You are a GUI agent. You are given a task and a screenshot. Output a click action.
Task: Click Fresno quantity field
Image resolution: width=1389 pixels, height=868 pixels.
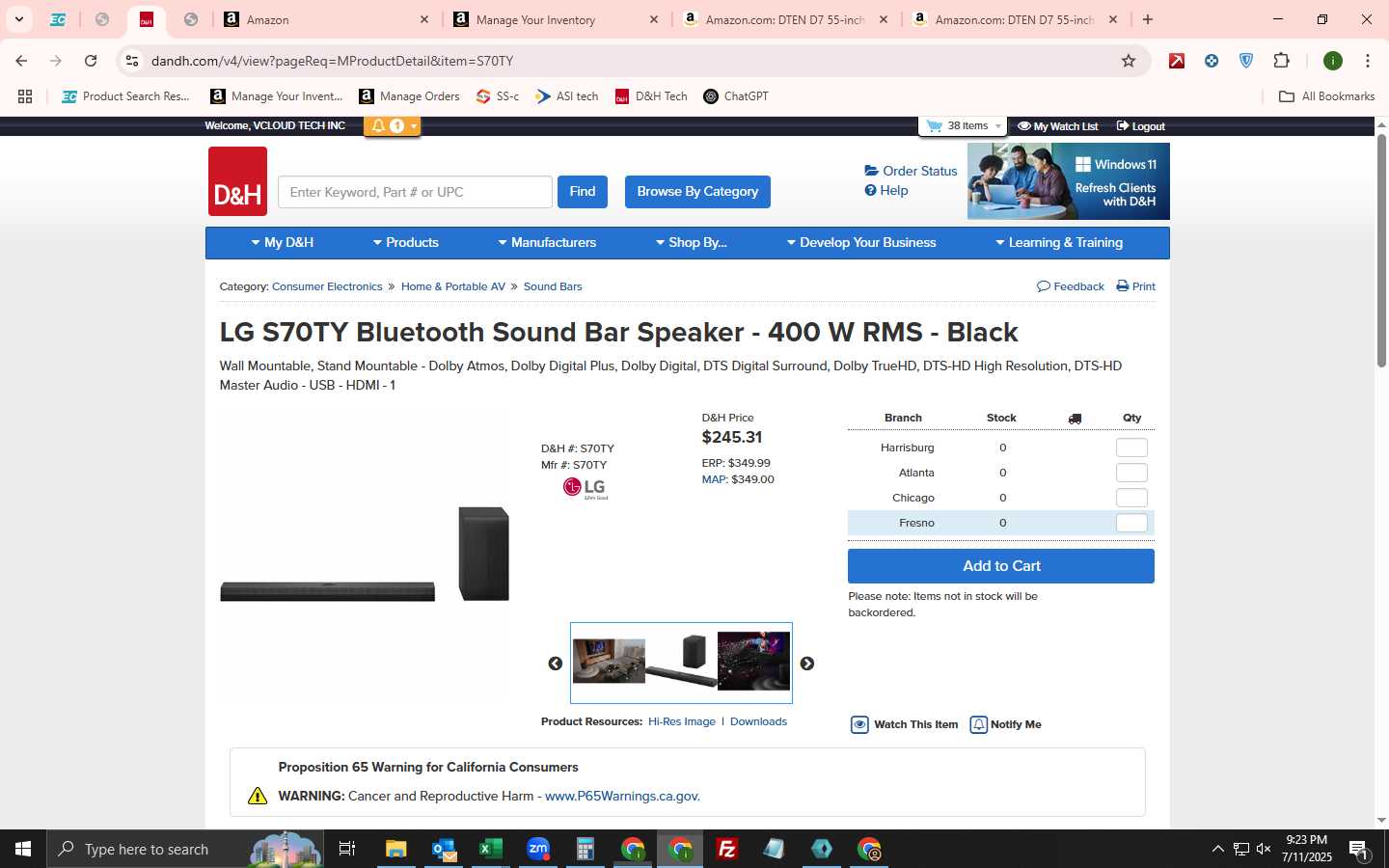coord(1131,523)
